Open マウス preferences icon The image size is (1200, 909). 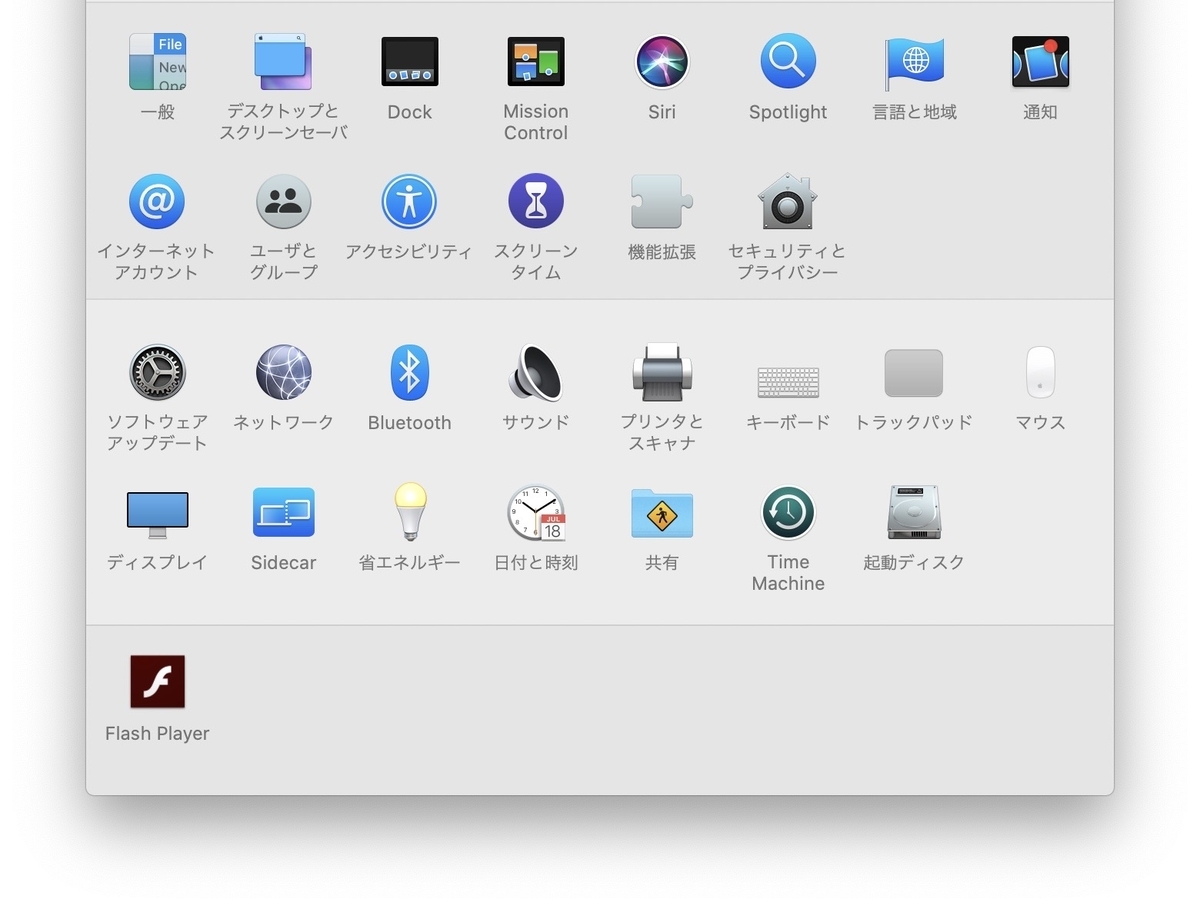1040,373
